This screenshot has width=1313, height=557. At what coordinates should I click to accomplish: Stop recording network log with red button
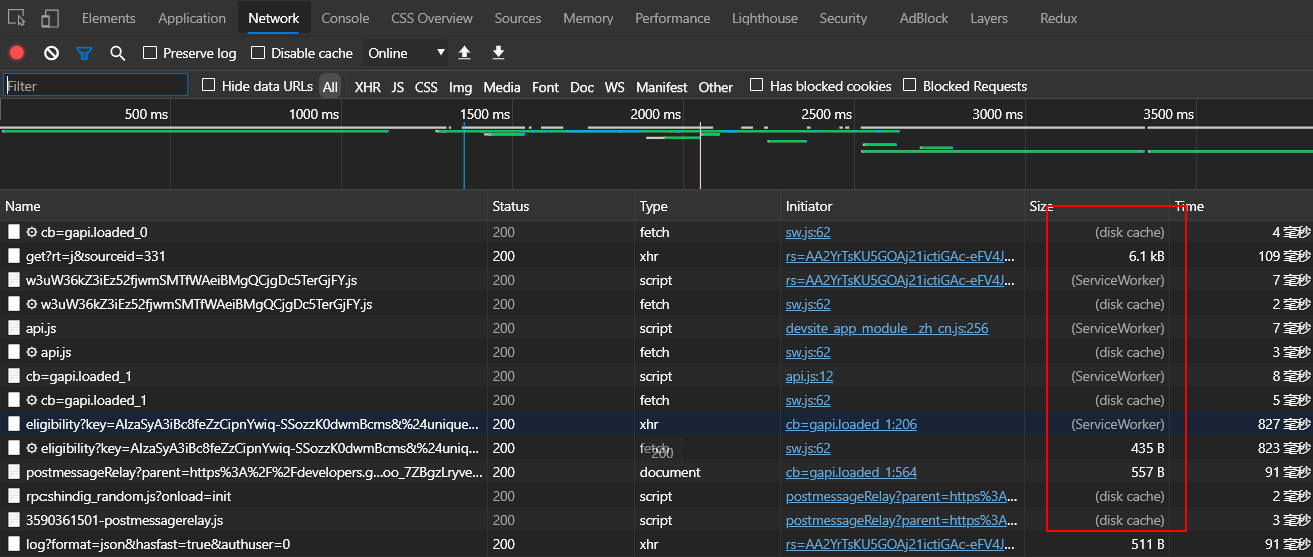17,53
